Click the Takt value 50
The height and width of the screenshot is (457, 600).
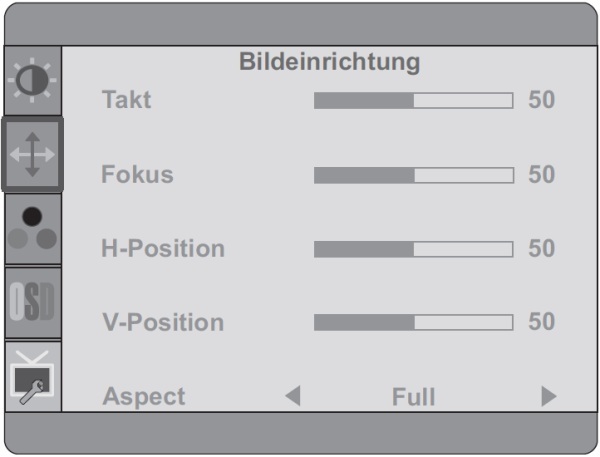pyautogui.click(x=541, y=100)
